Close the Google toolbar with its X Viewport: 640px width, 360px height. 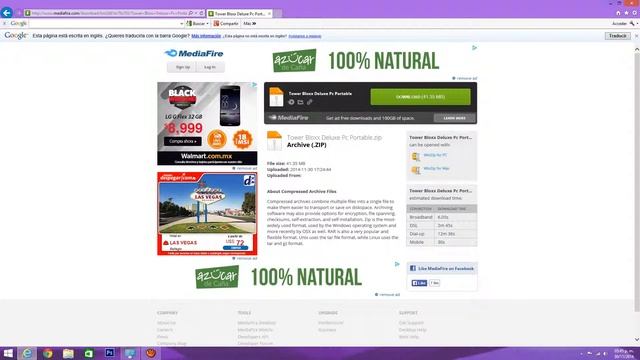point(4,24)
